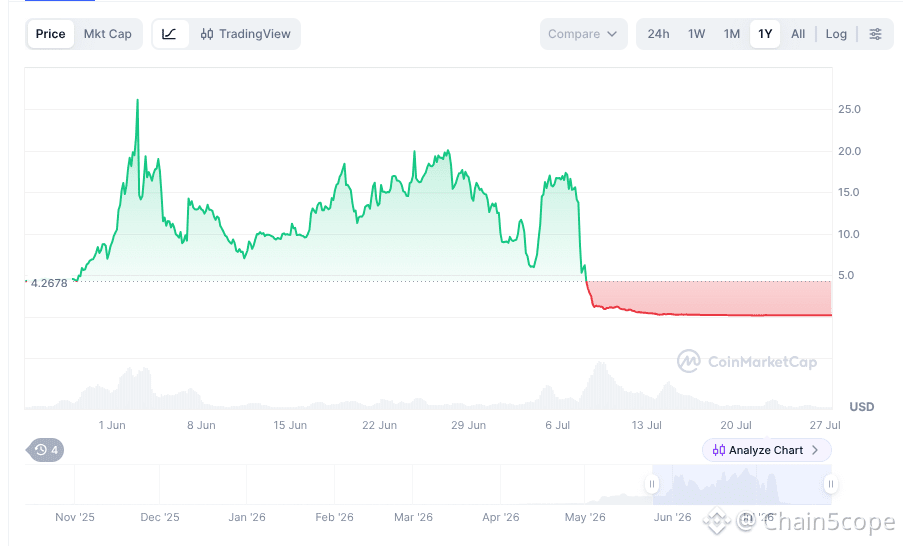Click selected range window in navigator
Image resolution: width=903 pixels, height=546 pixels.
741,484
